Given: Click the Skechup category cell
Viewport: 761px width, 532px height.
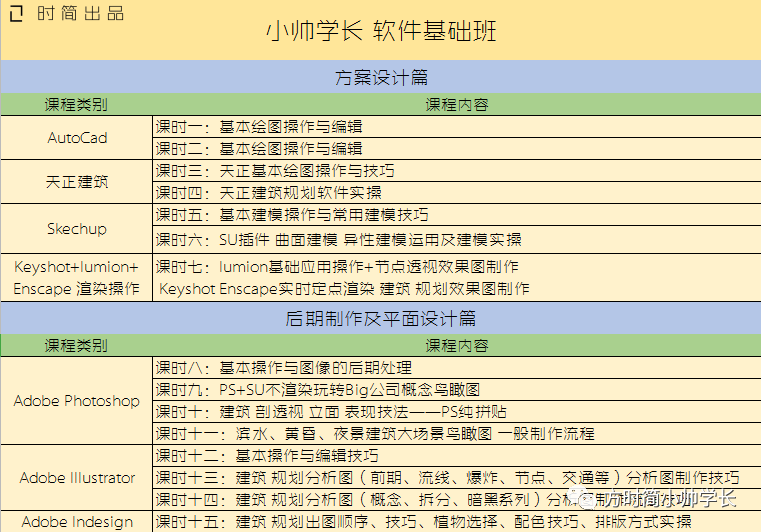Looking at the screenshot, I should 77,228.
